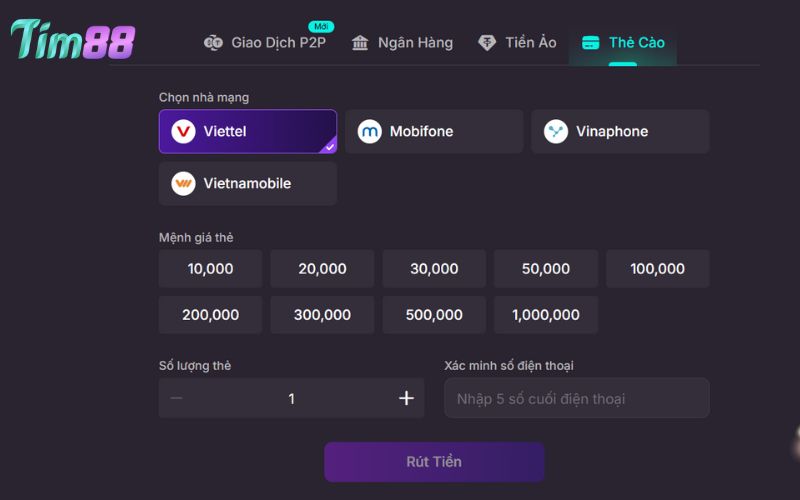
Task: Click the Mobifone carrier logo icon
Action: click(x=370, y=132)
